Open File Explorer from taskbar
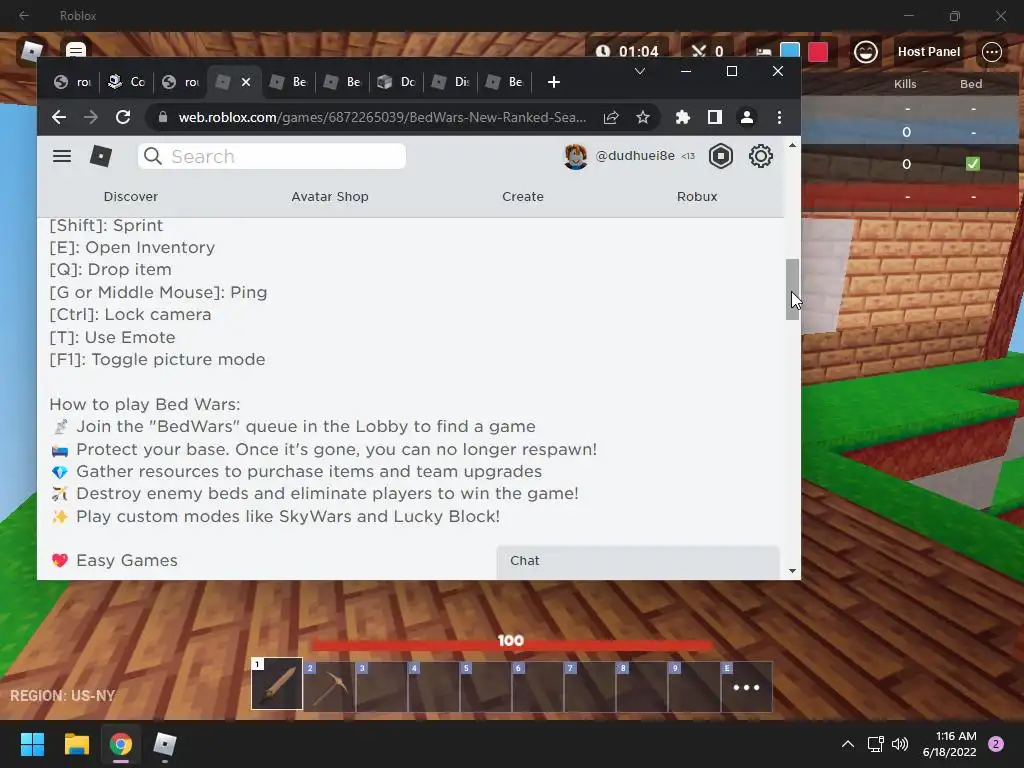1024x768 pixels. [76, 744]
